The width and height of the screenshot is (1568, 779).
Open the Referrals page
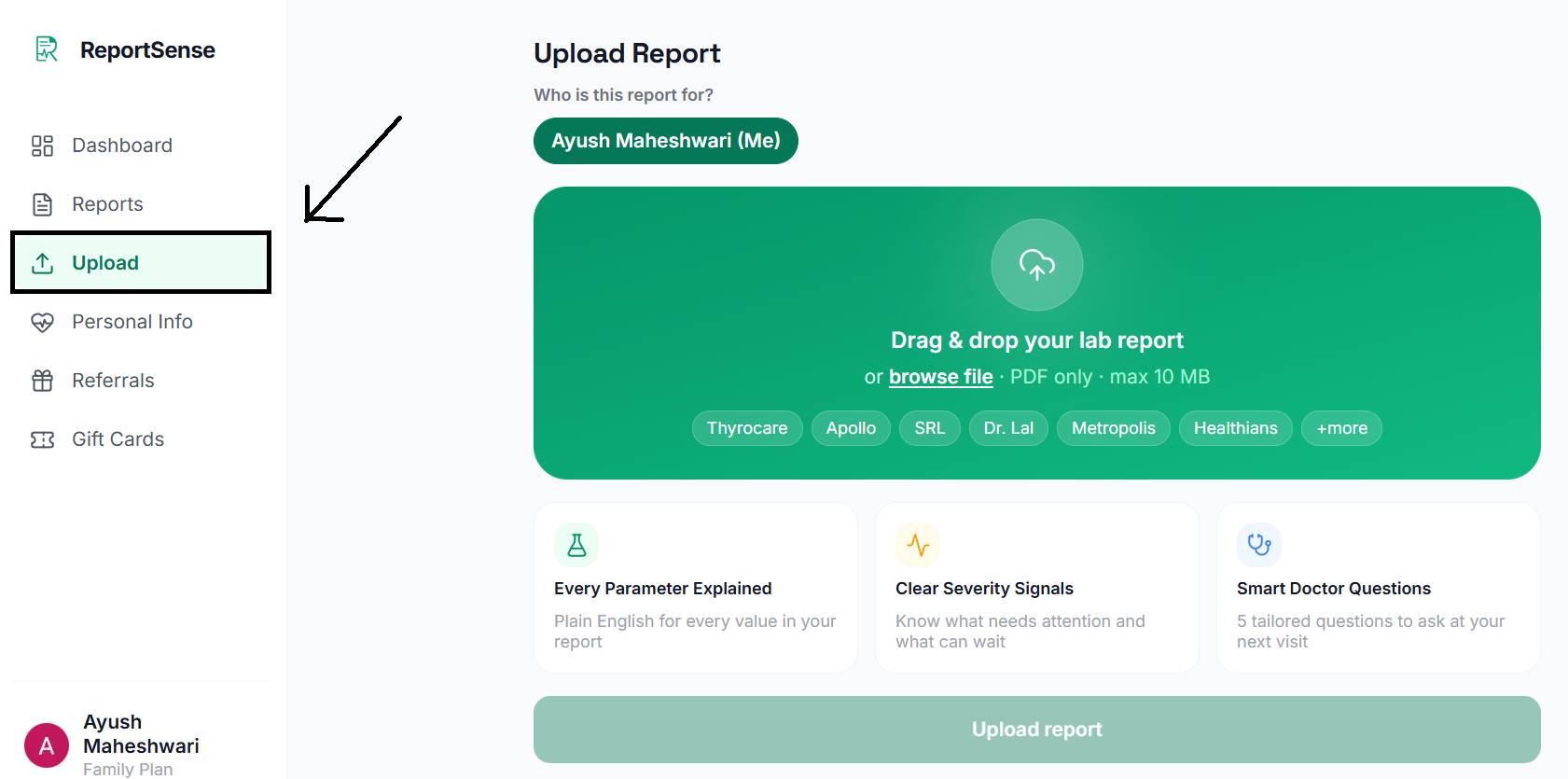[x=141, y=381]
